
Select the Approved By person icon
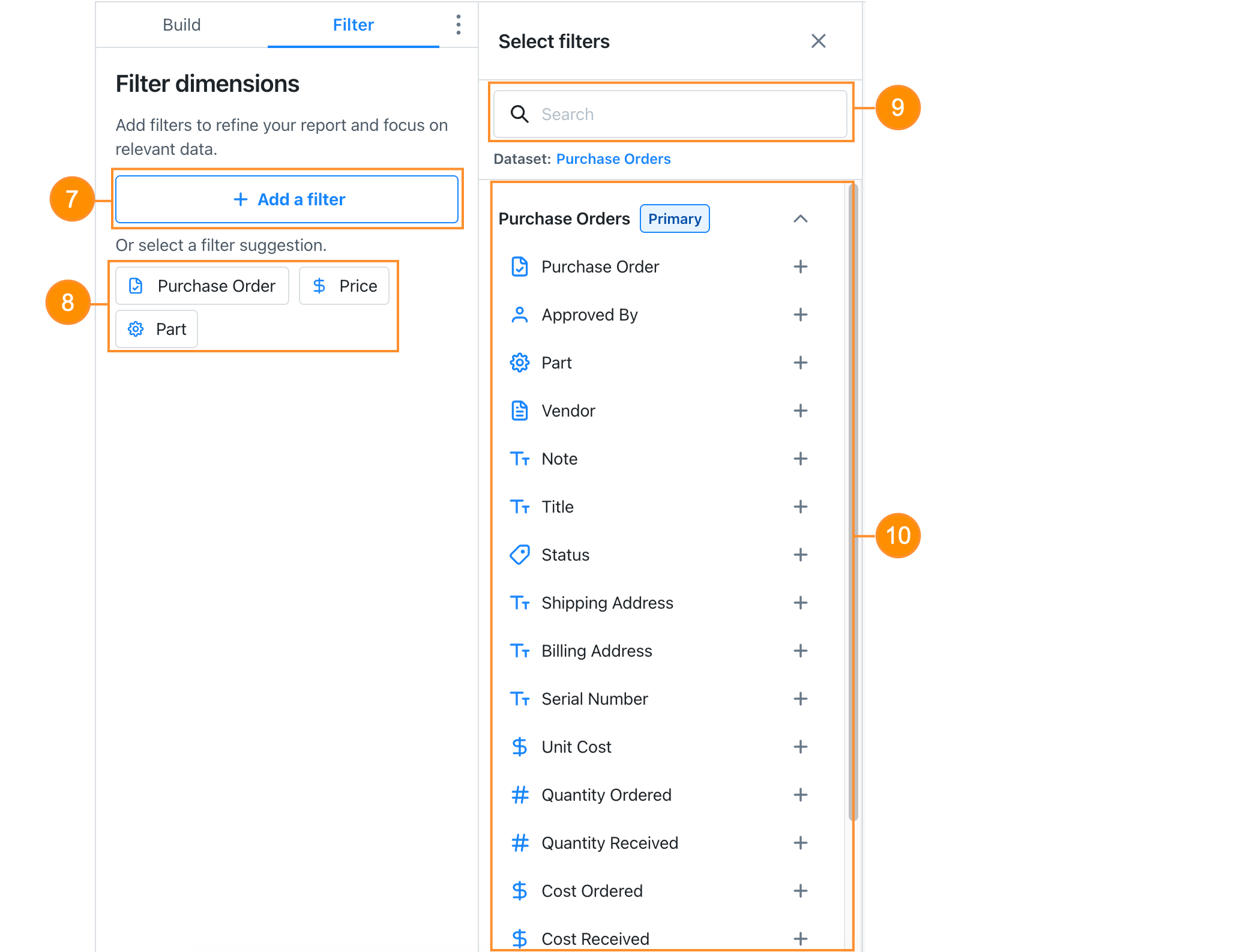520,315
